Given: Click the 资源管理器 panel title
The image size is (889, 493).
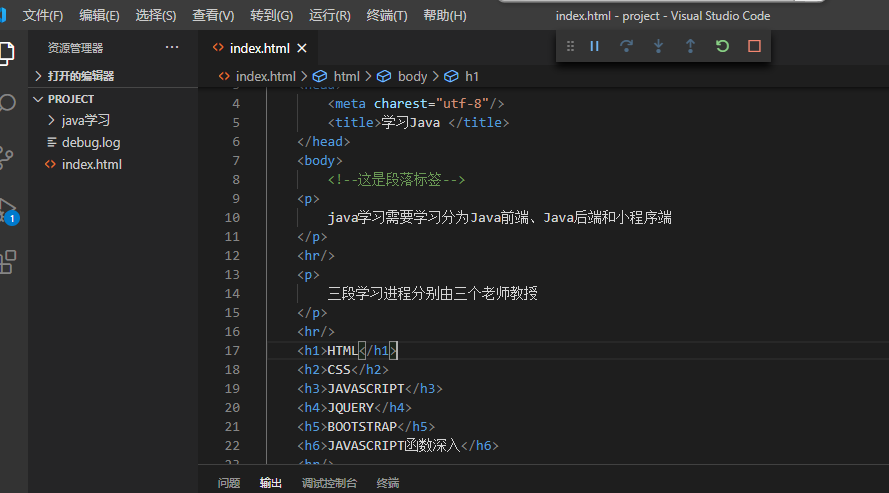Looking at the screenshot, I should pos(75,48).
